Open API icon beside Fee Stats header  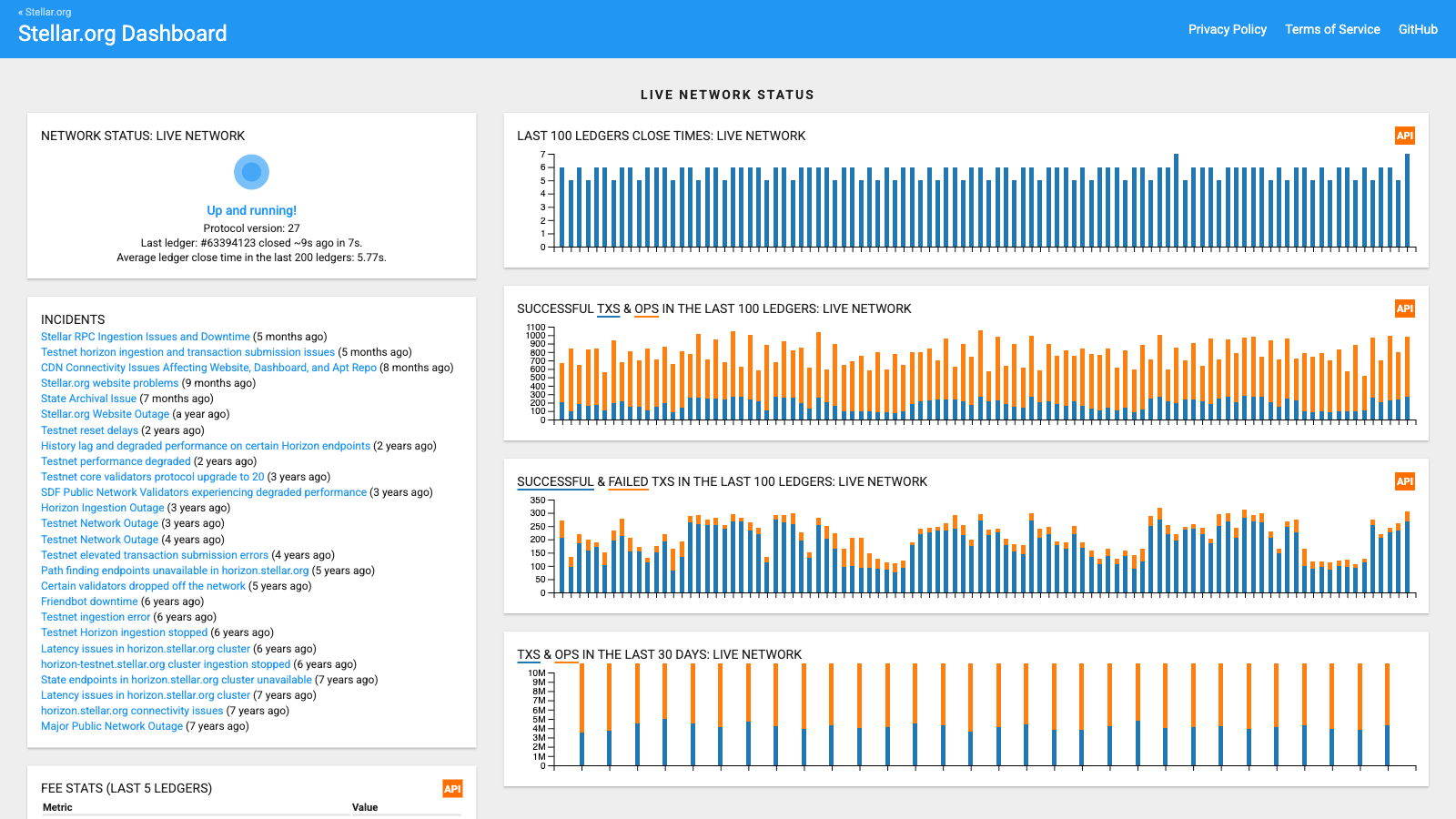pyautogui.click(x=452, y=789)
